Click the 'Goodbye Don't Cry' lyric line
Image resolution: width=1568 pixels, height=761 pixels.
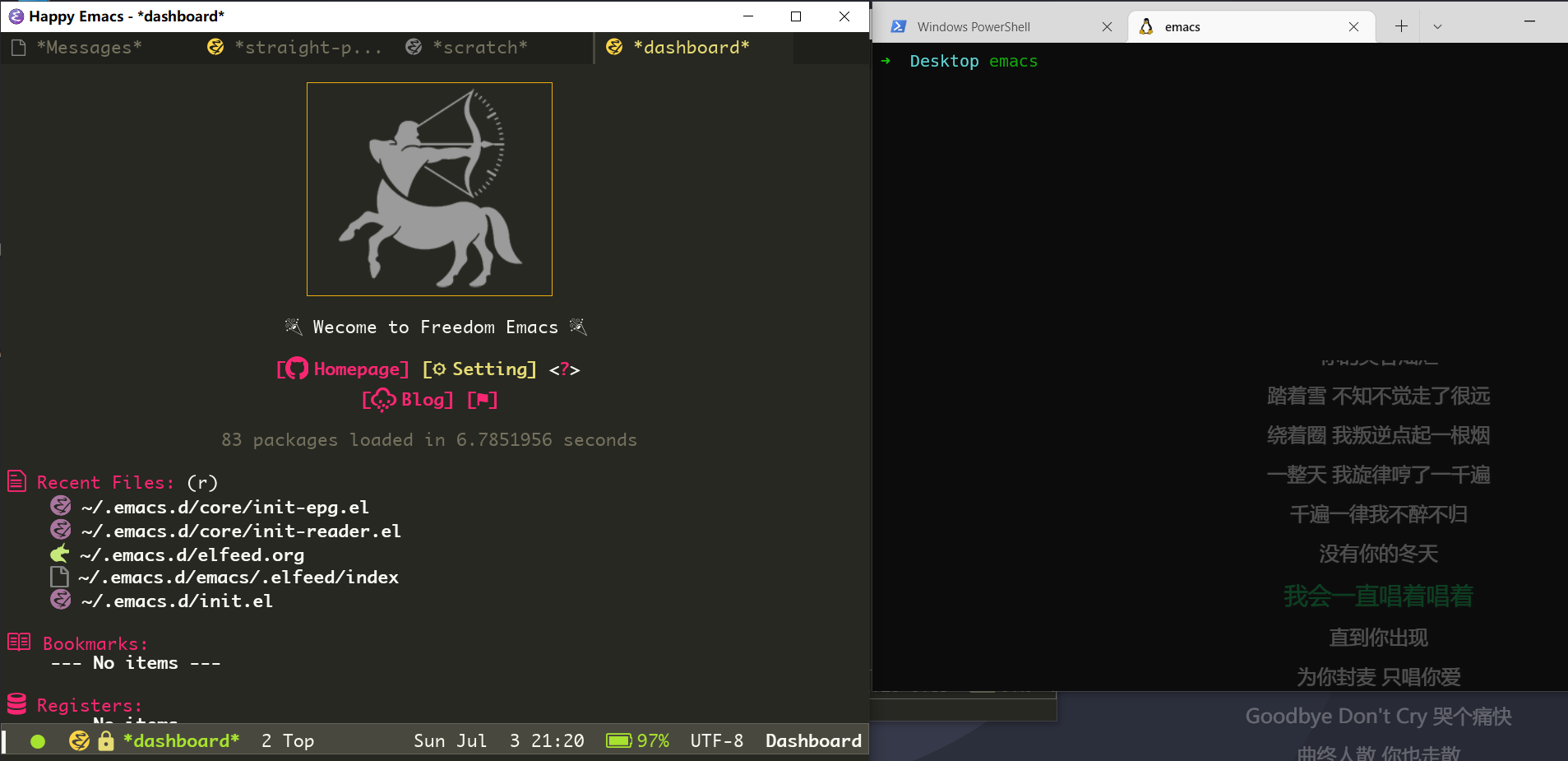(x=1378, y=717)
